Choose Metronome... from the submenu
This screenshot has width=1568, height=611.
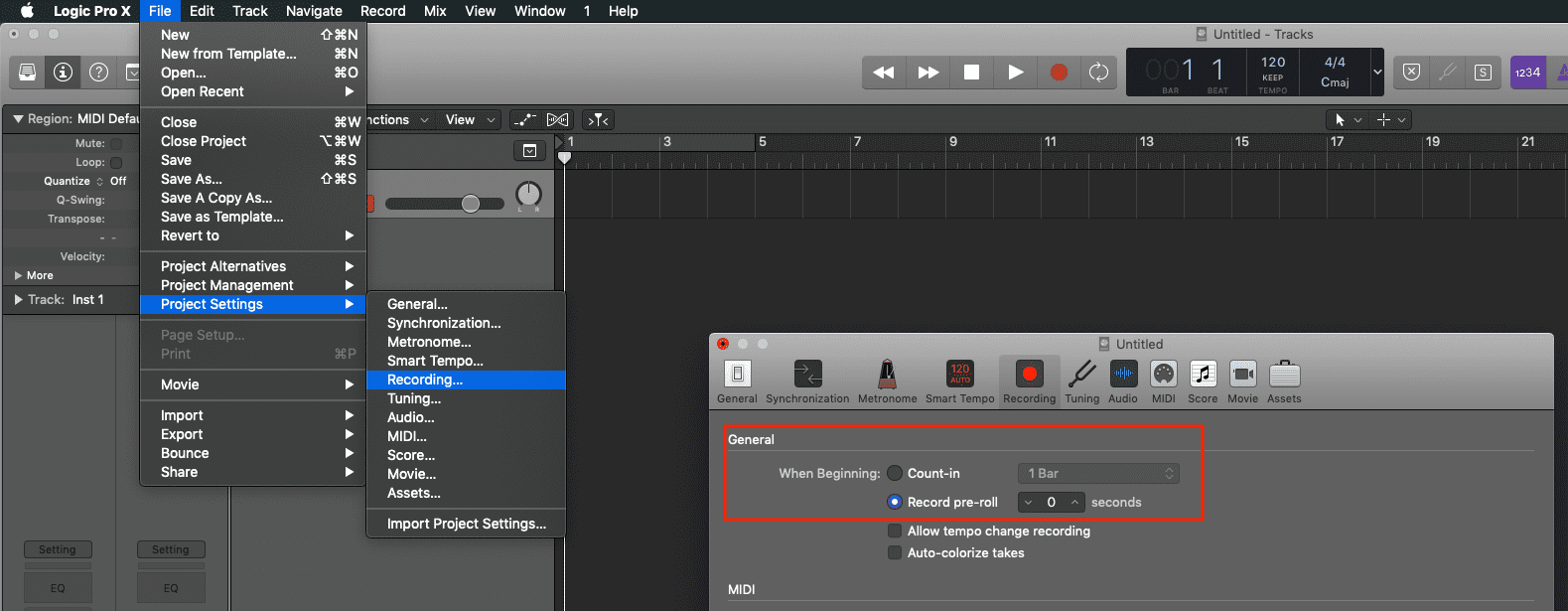click(466, 342)
